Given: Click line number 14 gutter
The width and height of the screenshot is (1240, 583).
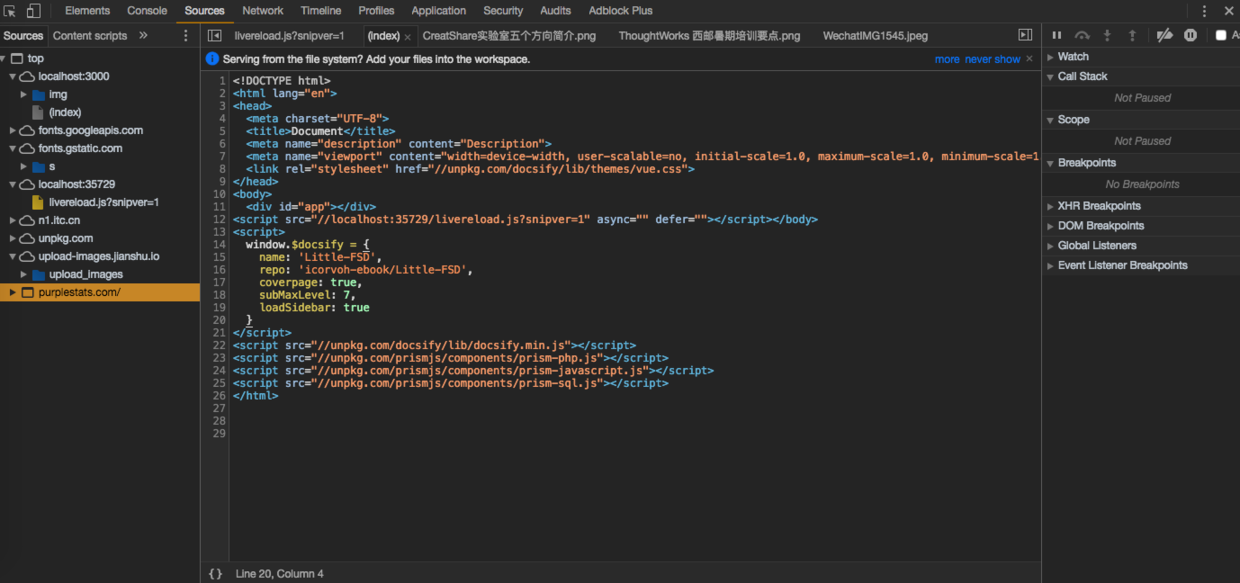Looking at the screenshot, I should tap(219, 244).
